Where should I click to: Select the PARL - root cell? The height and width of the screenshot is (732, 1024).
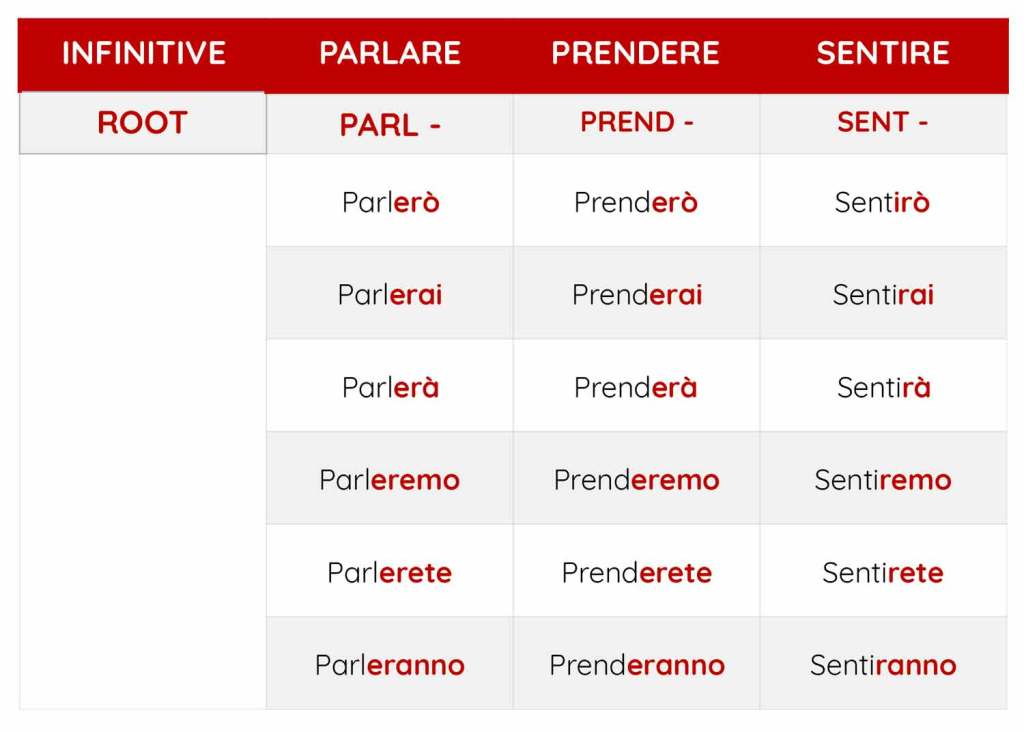tap(390, 125)
